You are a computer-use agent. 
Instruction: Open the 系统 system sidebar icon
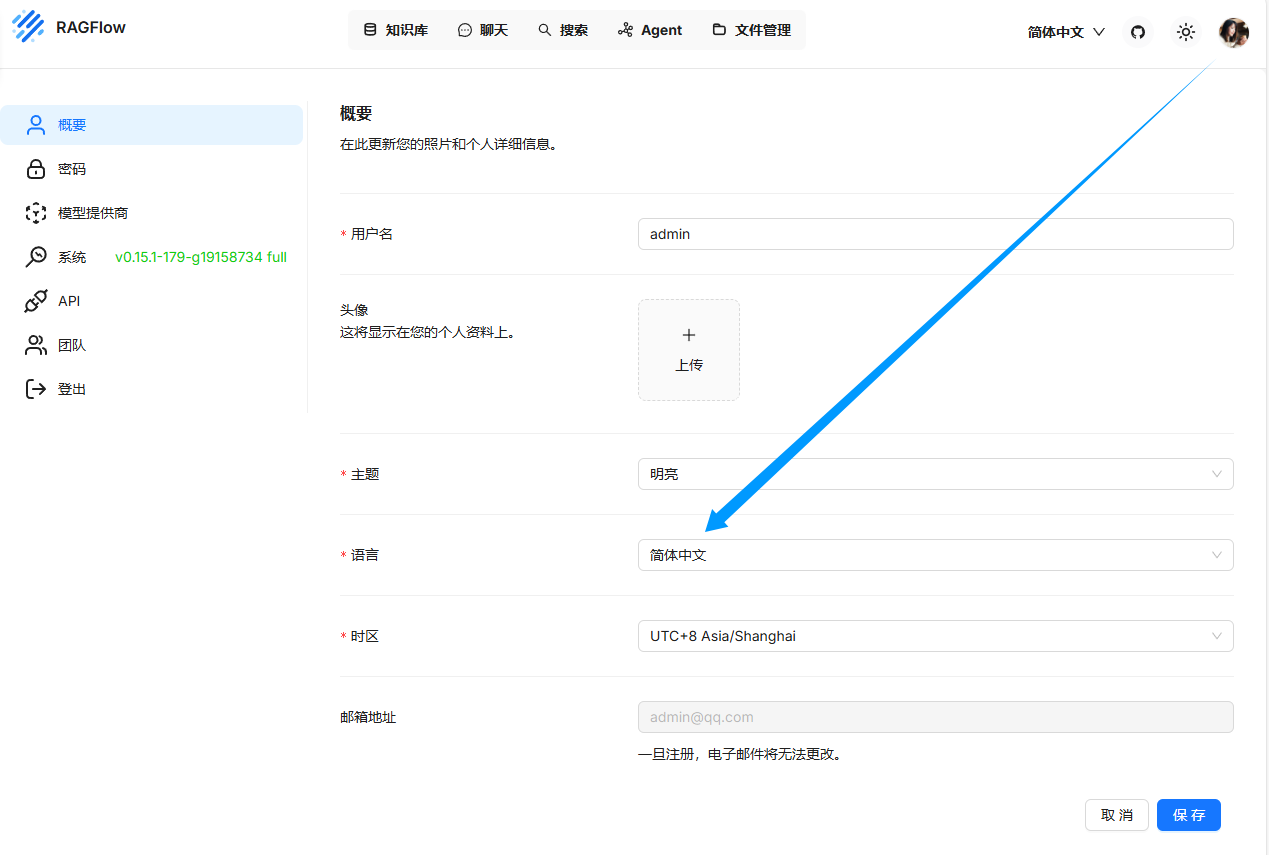click(x=36, y=257)
